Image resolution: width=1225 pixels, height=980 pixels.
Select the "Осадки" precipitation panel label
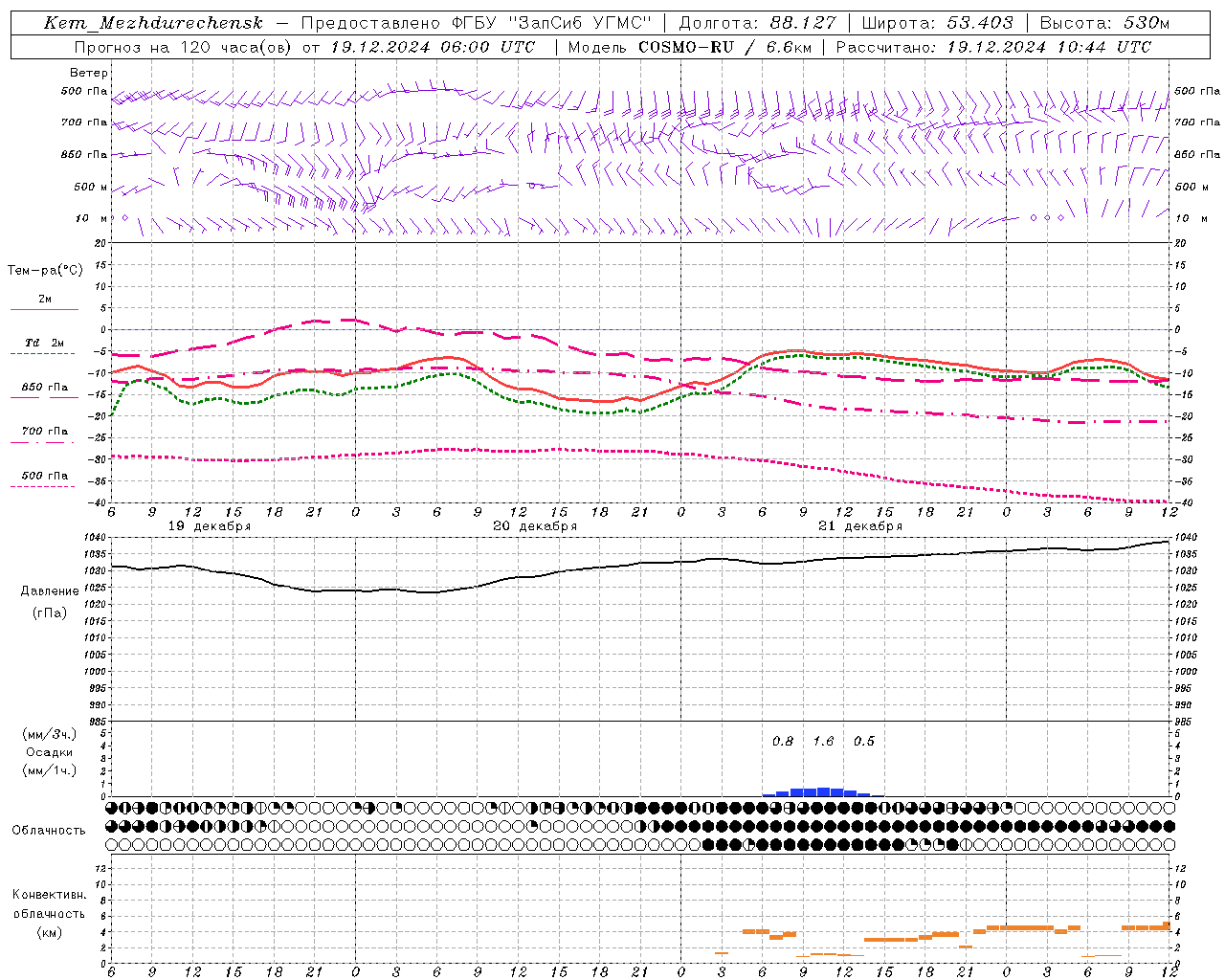[50, 752]
